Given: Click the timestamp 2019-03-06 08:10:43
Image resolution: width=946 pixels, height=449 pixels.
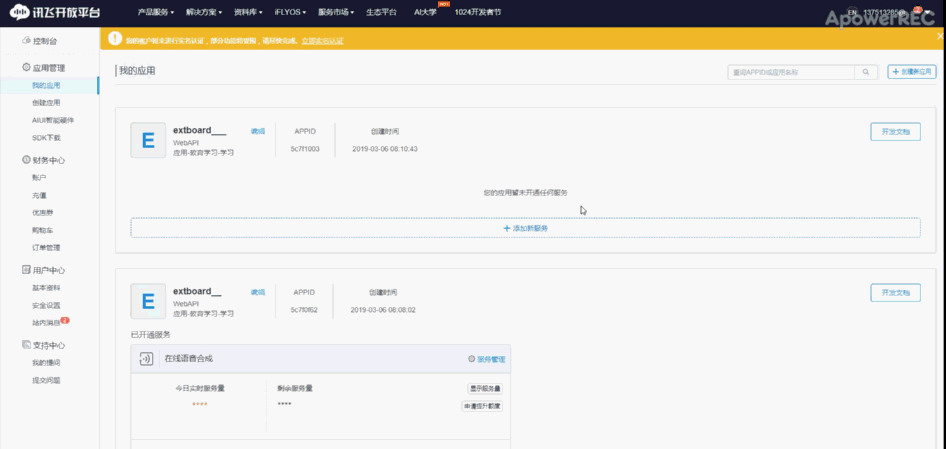Looking at the screenshot, I should click(385, 148).
